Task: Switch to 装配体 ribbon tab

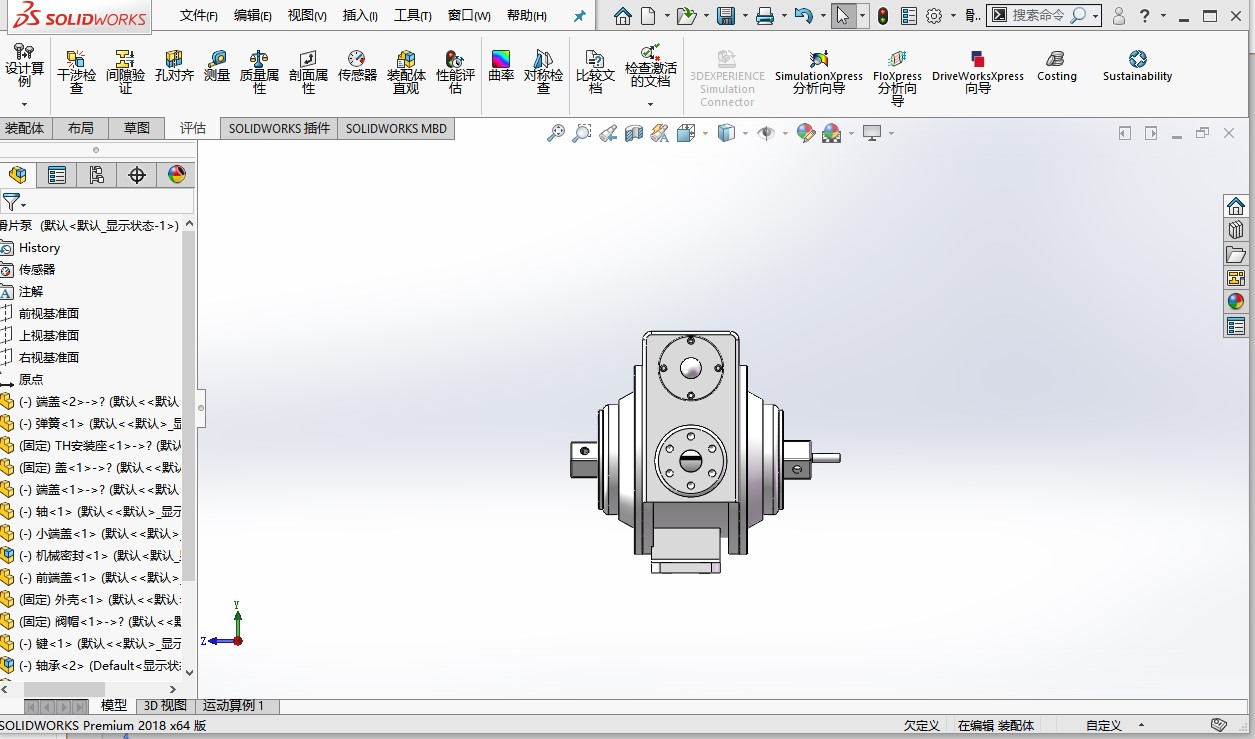Action: point(25,128)
